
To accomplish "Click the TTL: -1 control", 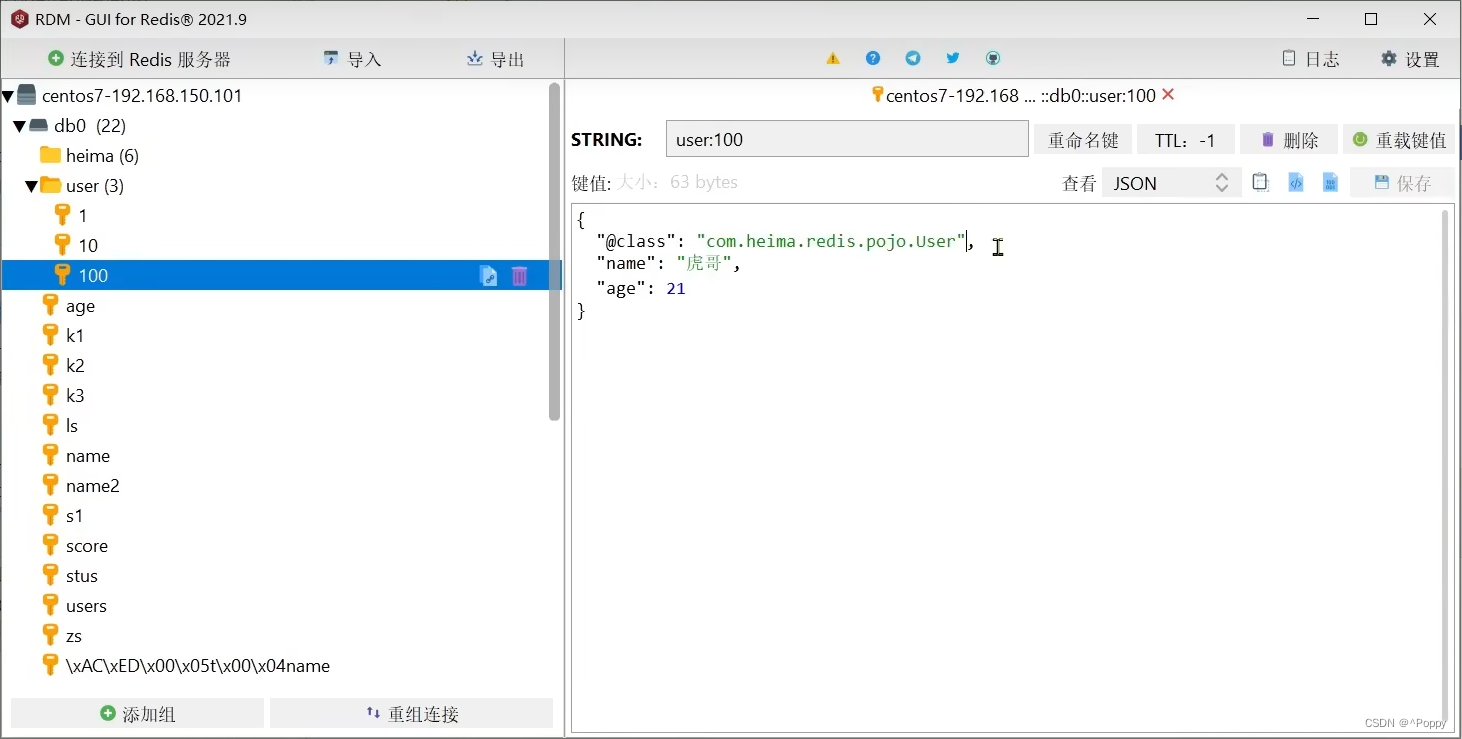I will (x=1185, y=139).
